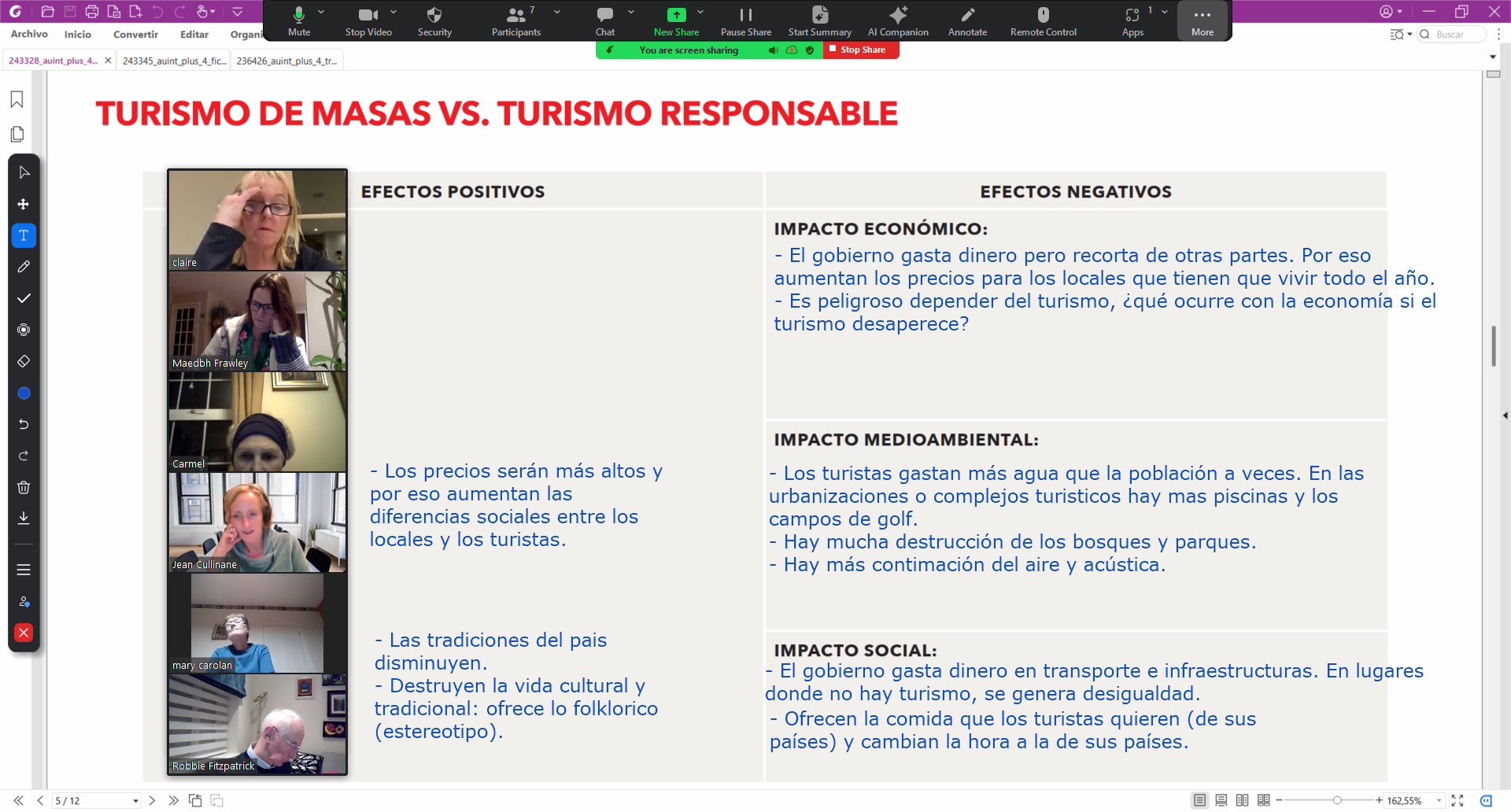Click the page number field 5 / 12
1511x812 pixels.
click(96, 800)
